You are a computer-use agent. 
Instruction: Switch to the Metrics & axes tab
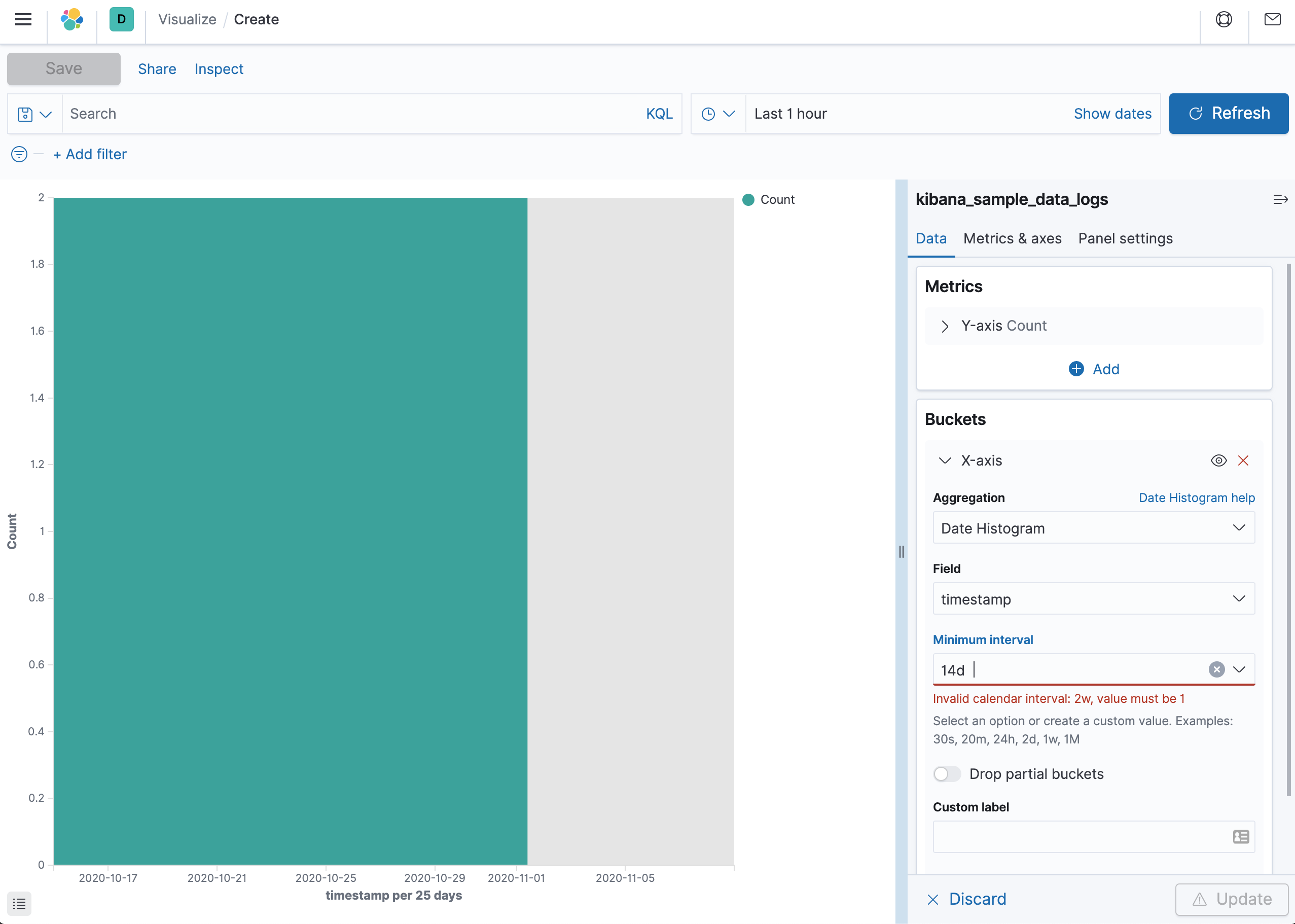tap(1012, 238)
